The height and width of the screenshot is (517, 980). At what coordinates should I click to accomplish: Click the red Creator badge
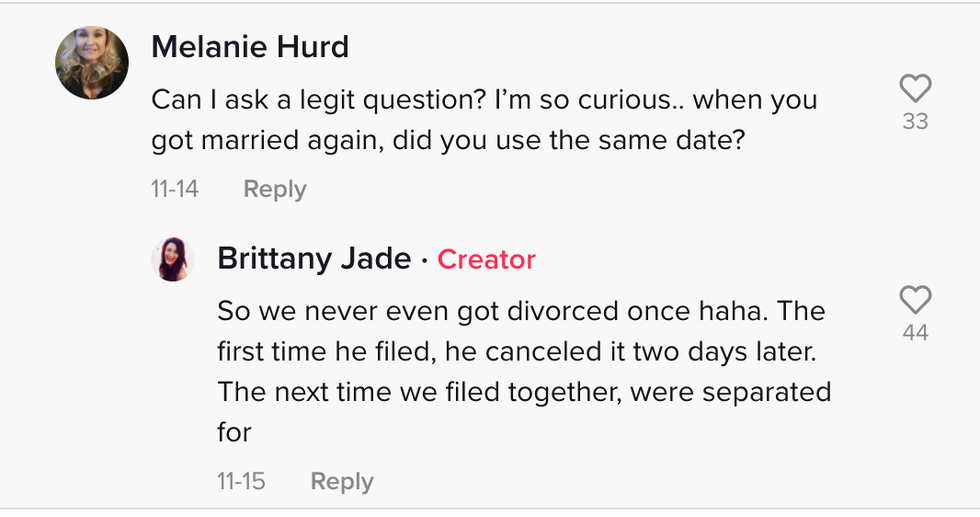click(486, 260)
